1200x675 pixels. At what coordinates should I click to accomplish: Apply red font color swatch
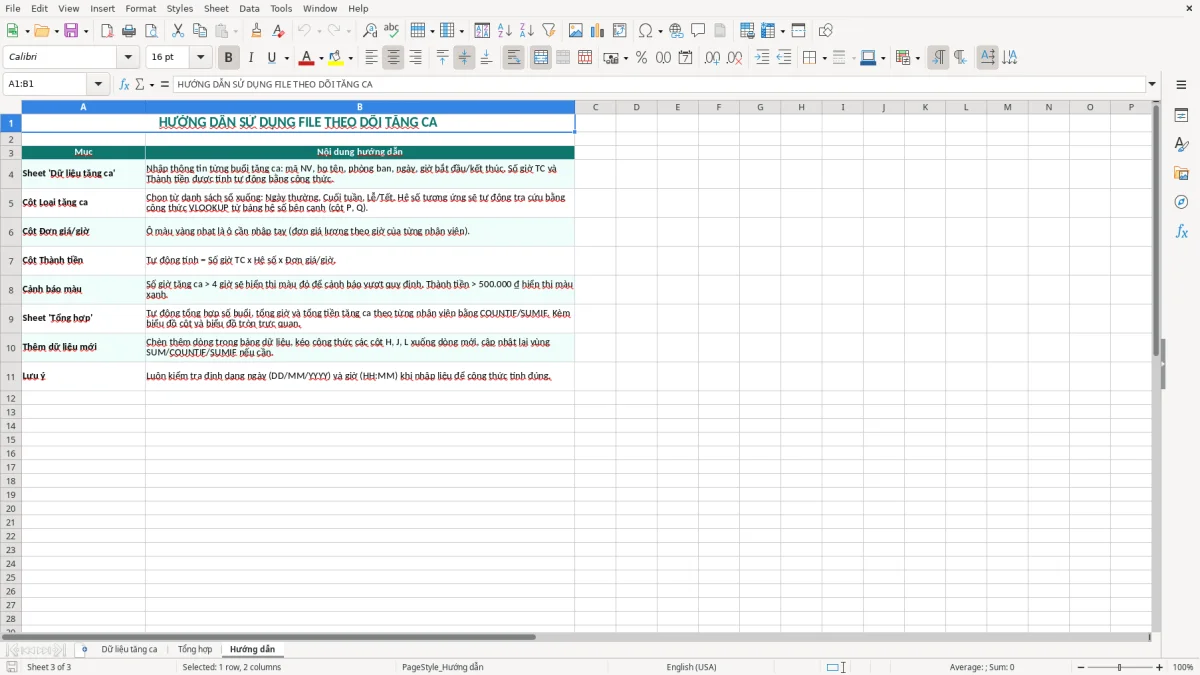pos(306,58)
